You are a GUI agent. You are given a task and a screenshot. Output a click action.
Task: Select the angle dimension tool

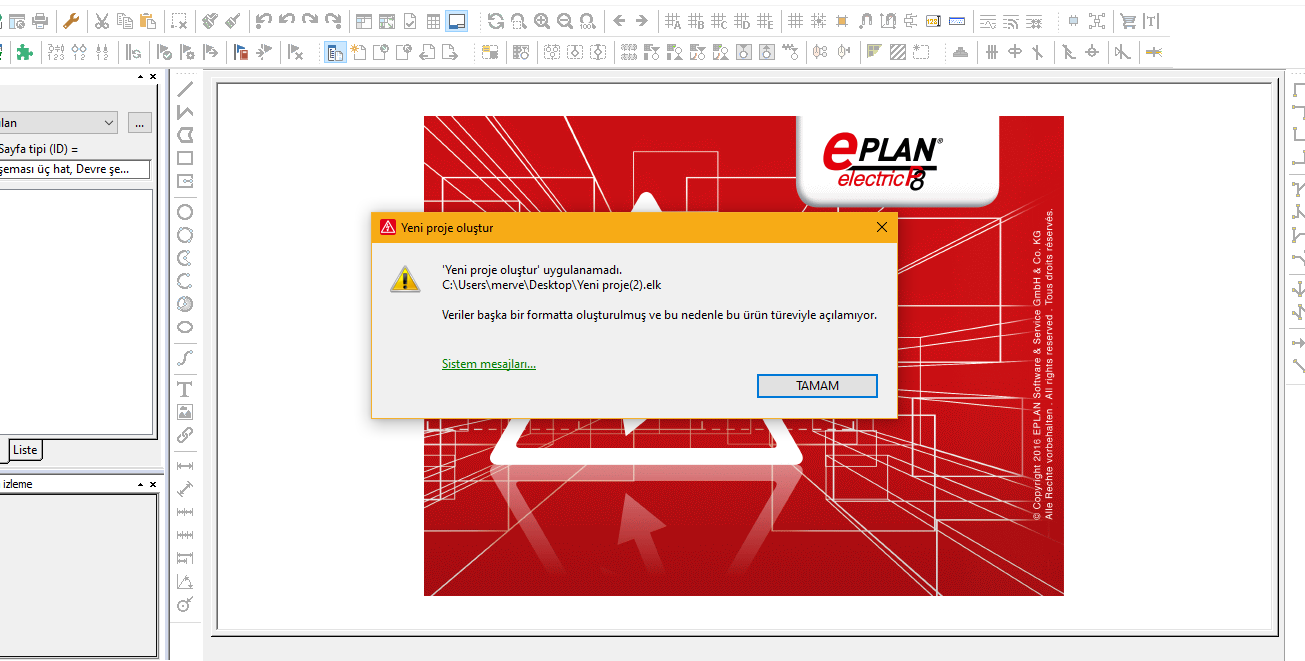tap(185, 581)
